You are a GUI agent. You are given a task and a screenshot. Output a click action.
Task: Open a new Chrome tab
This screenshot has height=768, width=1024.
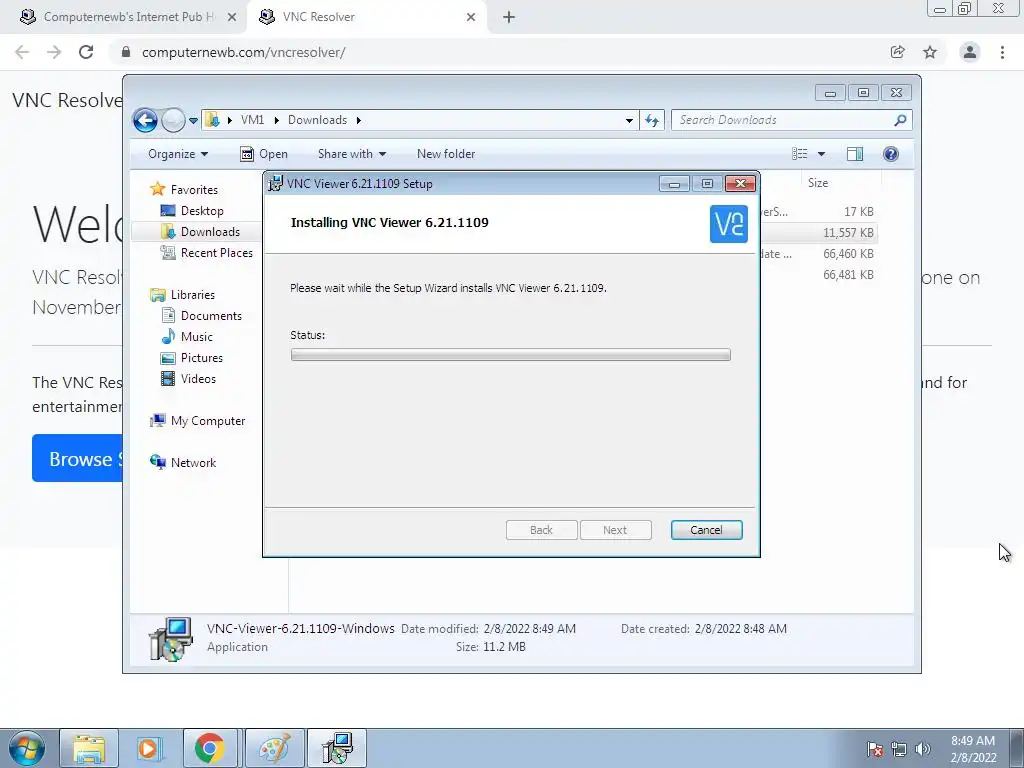coord(509,18)
